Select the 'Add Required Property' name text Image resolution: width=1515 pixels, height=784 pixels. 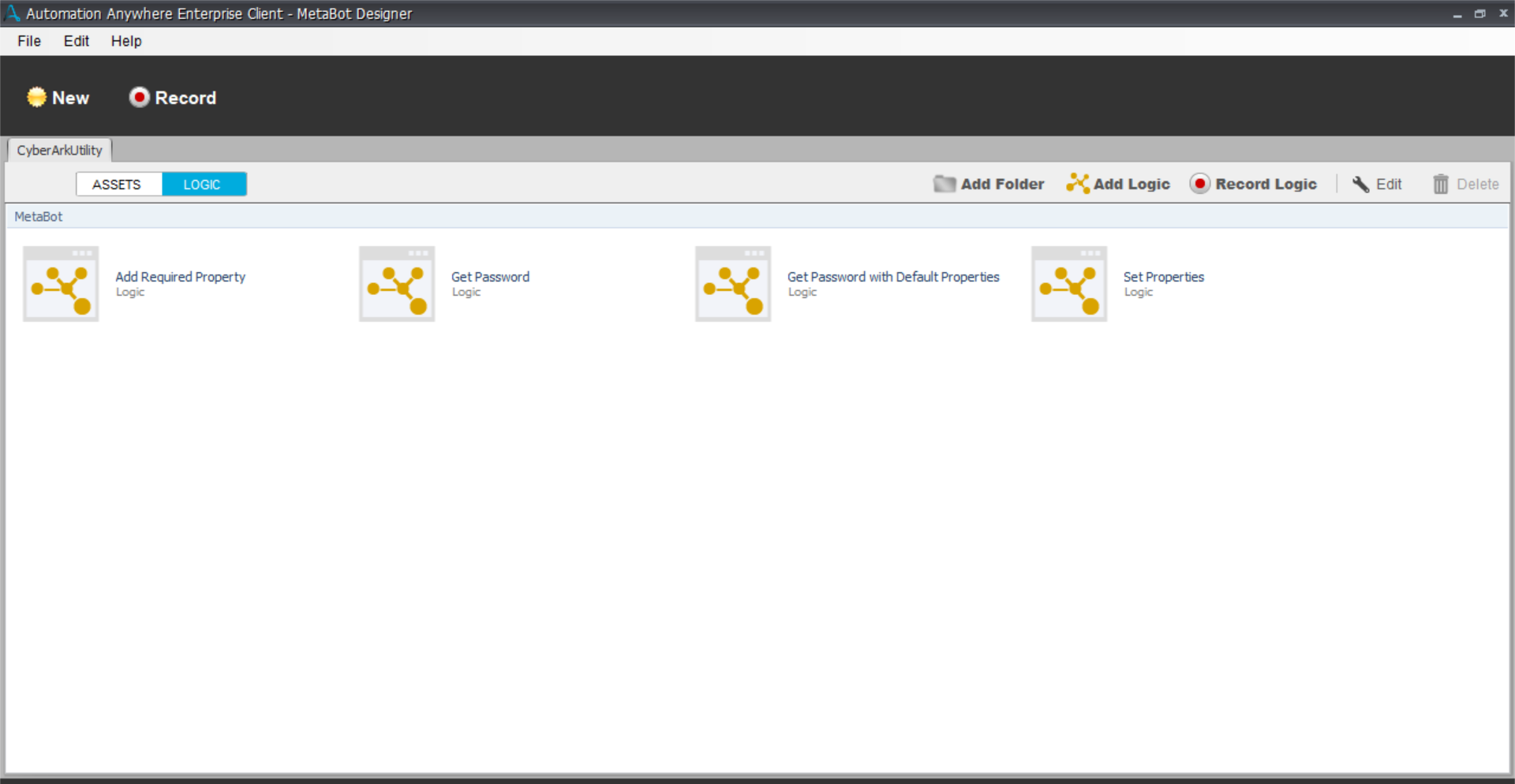click(181, 277)
